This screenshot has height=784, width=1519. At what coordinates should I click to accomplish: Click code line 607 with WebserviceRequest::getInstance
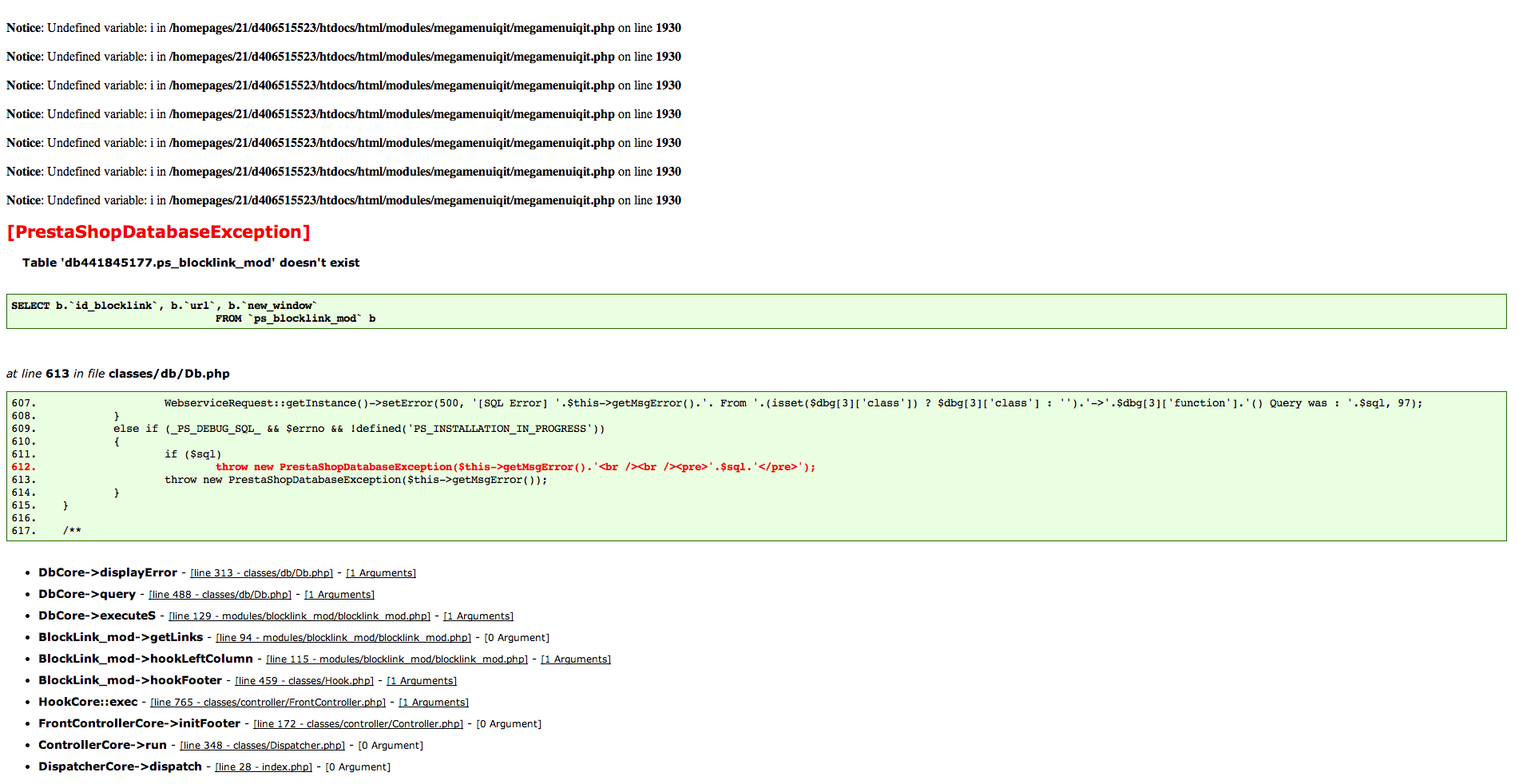pyautogui.click(x=717, y=403)
